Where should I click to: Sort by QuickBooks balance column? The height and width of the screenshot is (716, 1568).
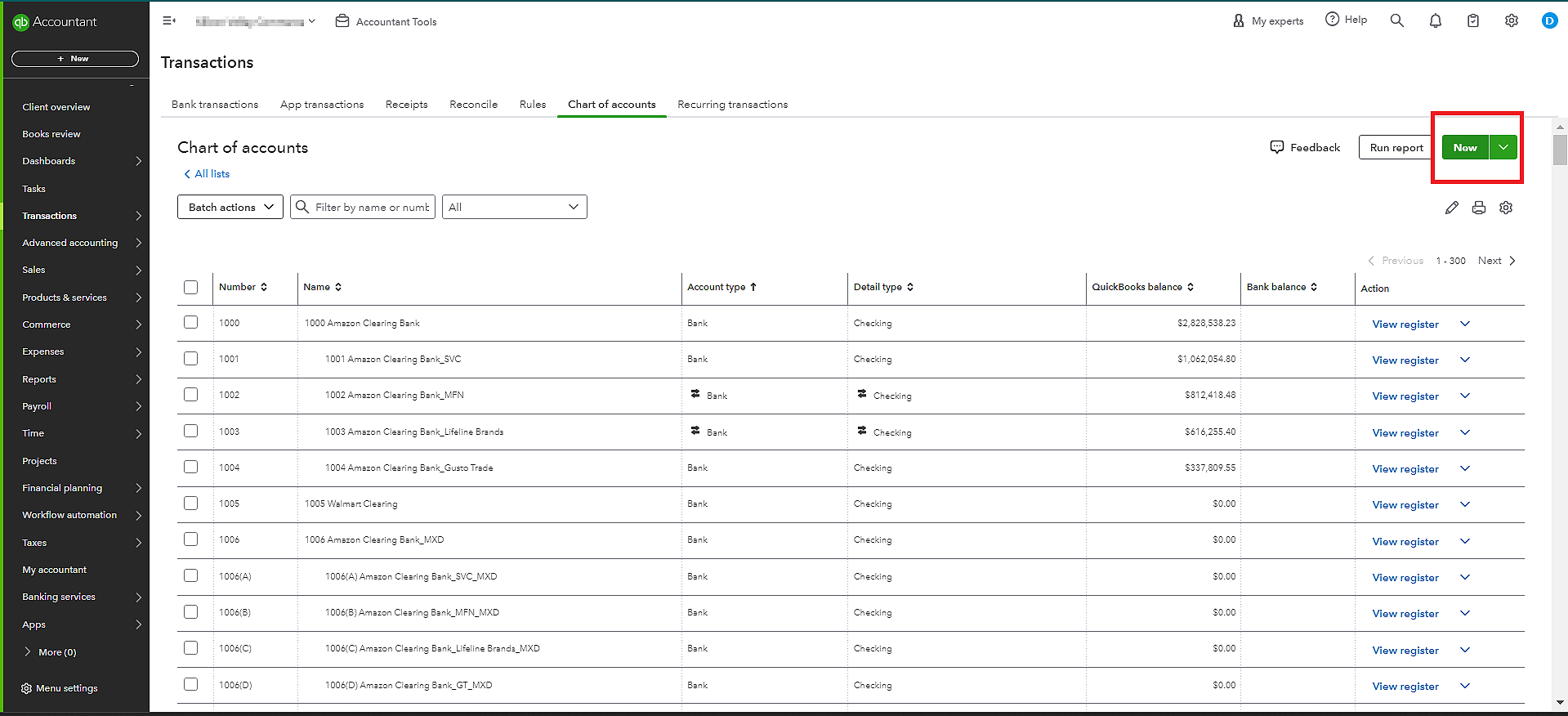pyautogui.click(x=1191, y=287)
